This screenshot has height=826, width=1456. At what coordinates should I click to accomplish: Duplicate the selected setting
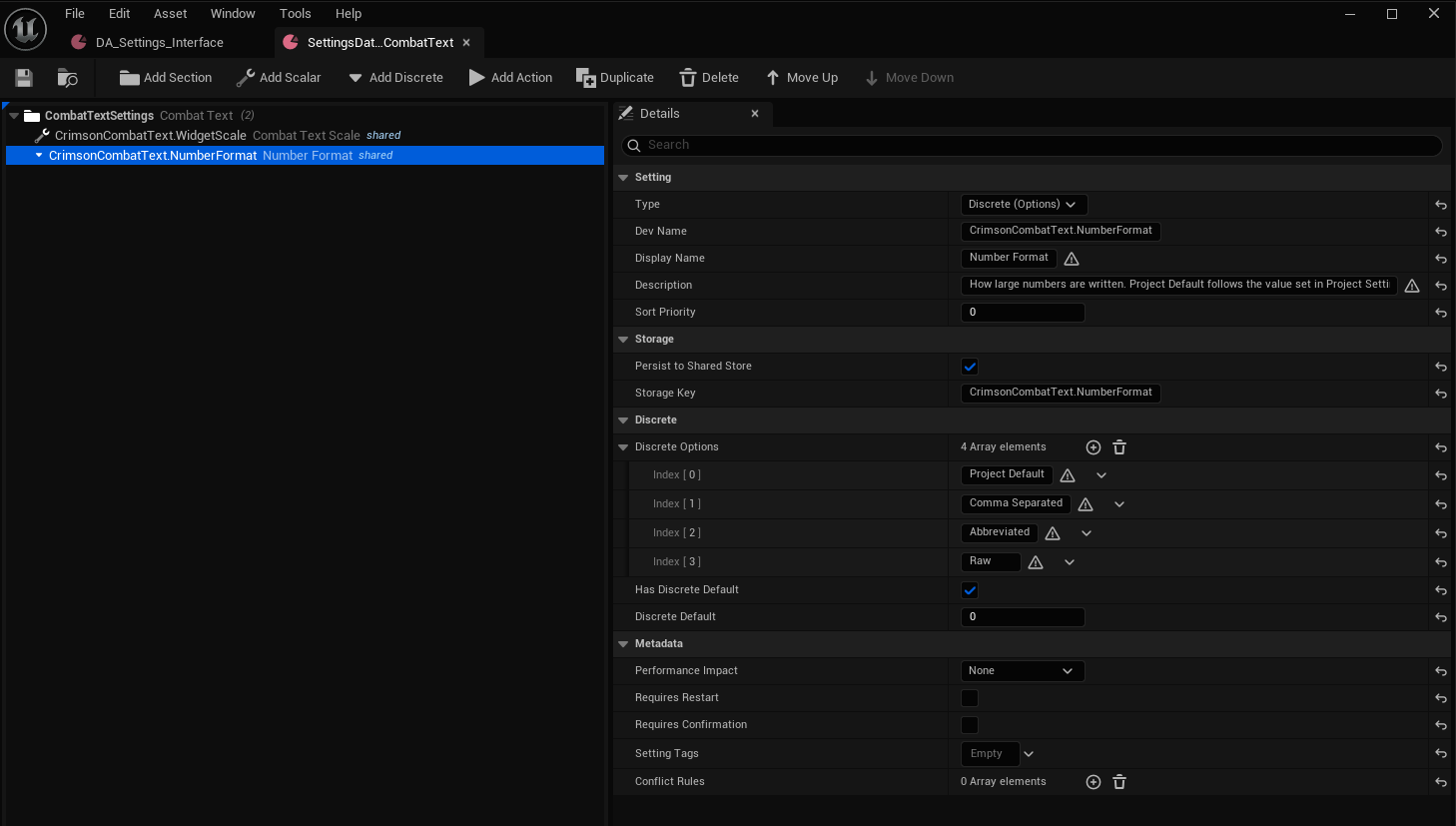pyautogui.click(x=615, y=78)
